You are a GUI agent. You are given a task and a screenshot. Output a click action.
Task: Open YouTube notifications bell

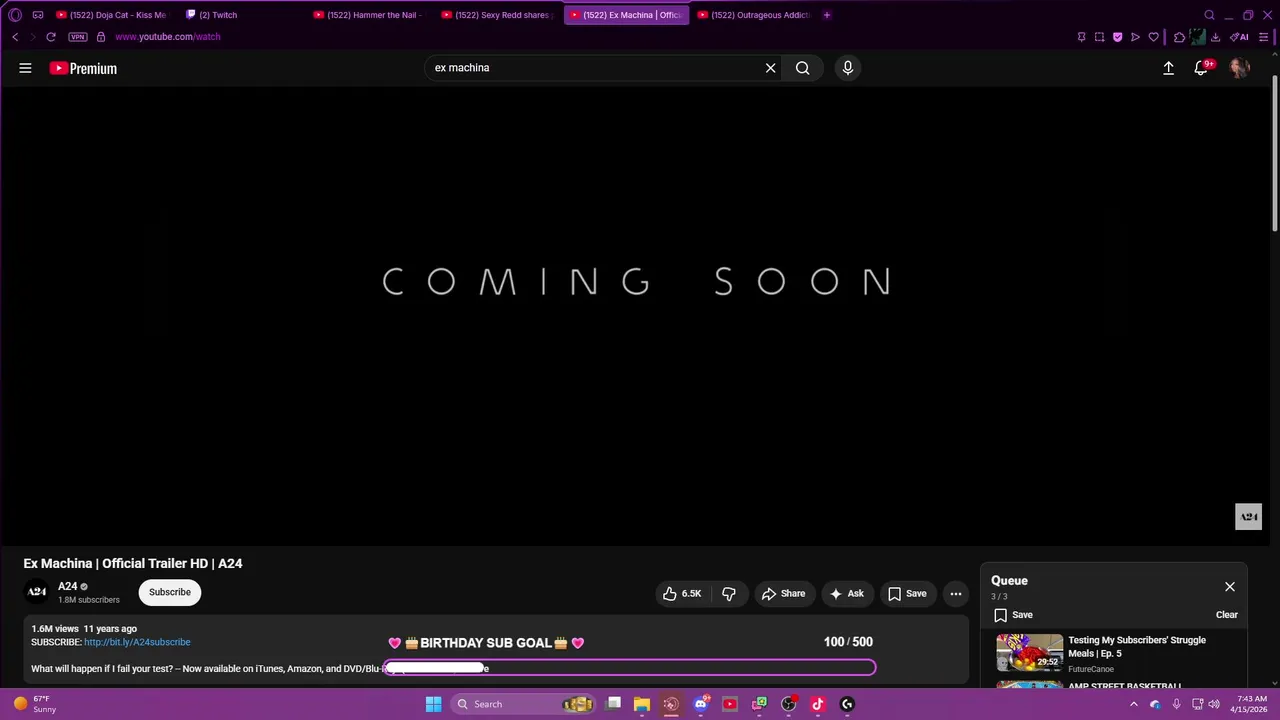1202,68
